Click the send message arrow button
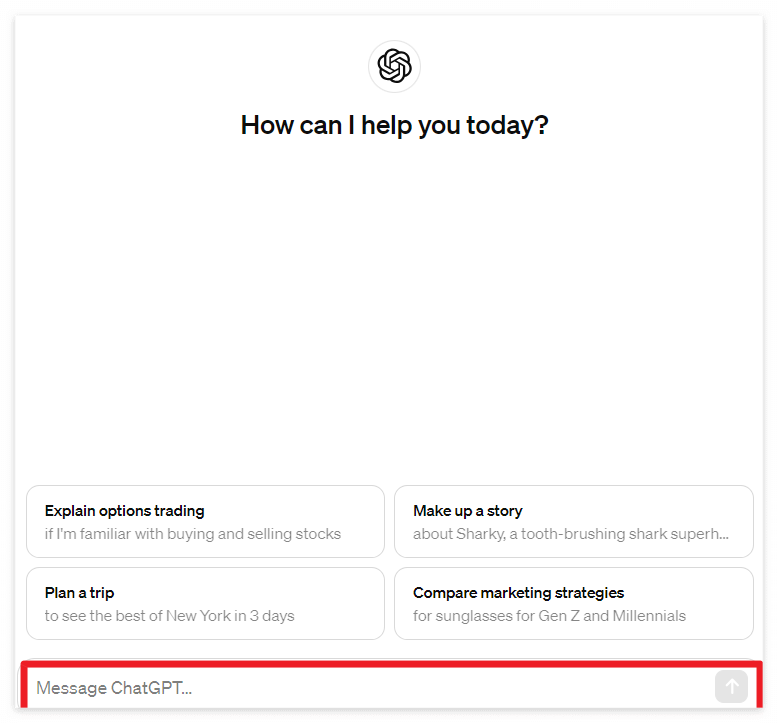778x723 pixels. [x=731, y=686]
